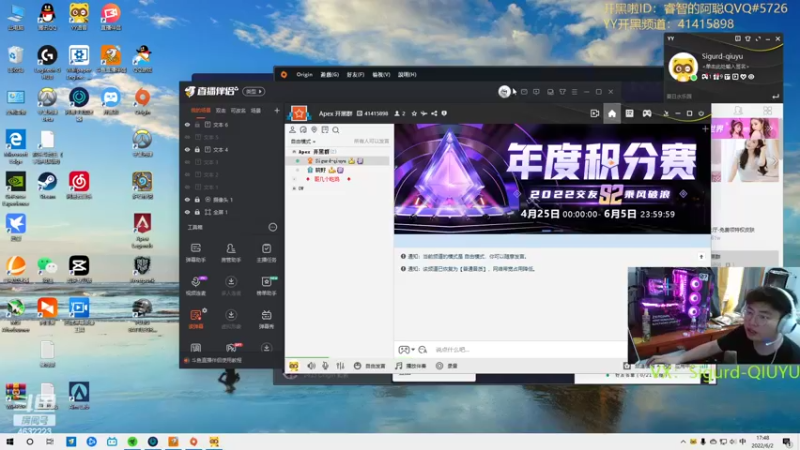
Task: Click the user avatar in streaming app title bar
Action: tap(504, 91)
